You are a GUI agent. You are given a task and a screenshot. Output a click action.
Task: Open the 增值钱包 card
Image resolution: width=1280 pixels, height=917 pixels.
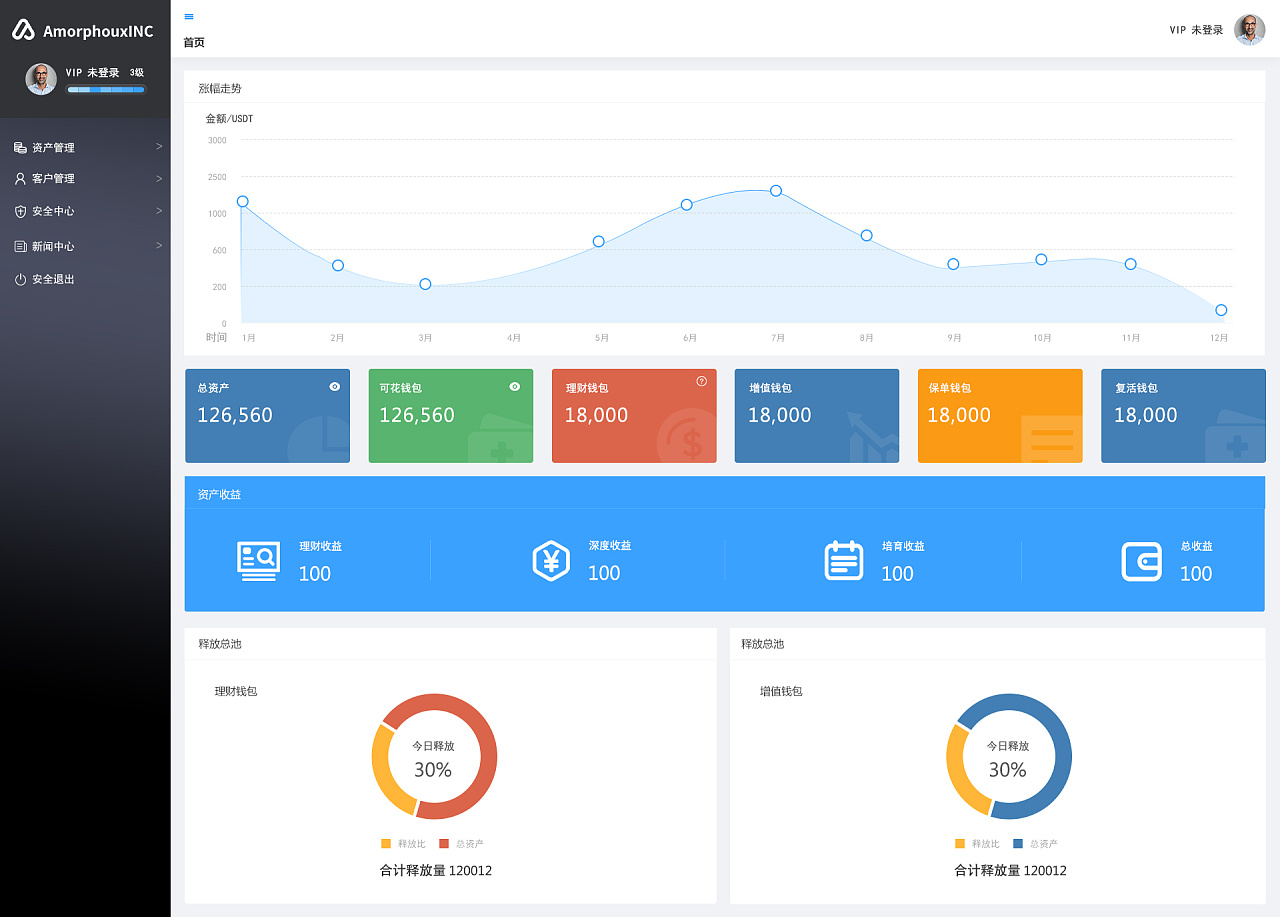[x=817, y=416]
